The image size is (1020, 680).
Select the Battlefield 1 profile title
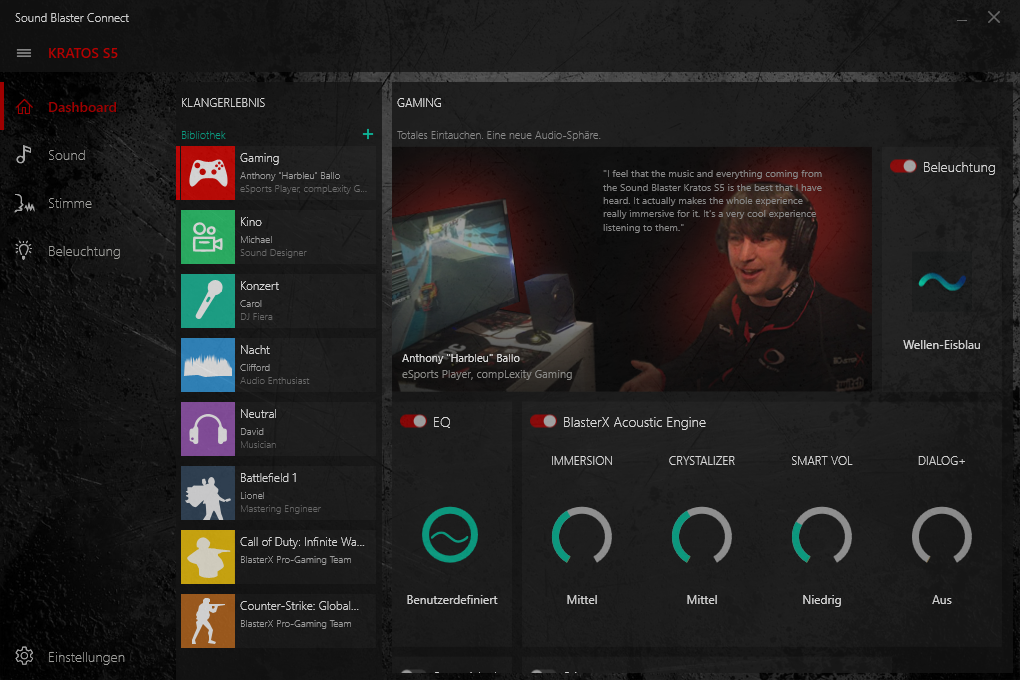pyautogui.click(x=268, y=478)
